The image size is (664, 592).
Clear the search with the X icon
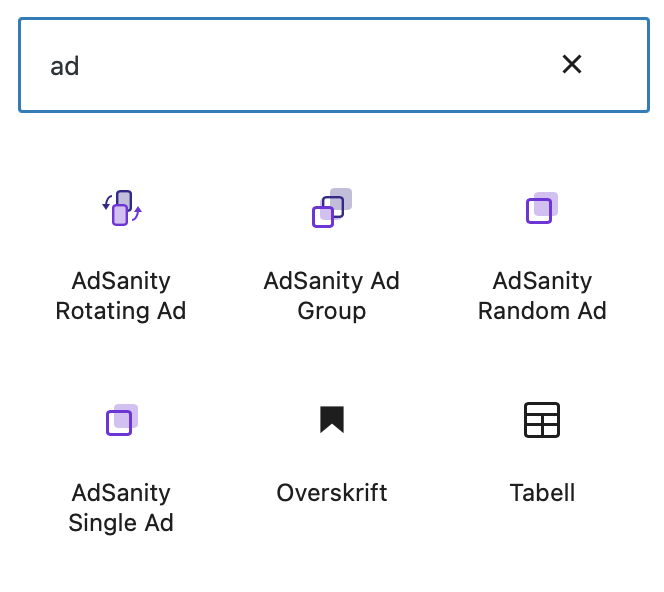click(572, 65)
